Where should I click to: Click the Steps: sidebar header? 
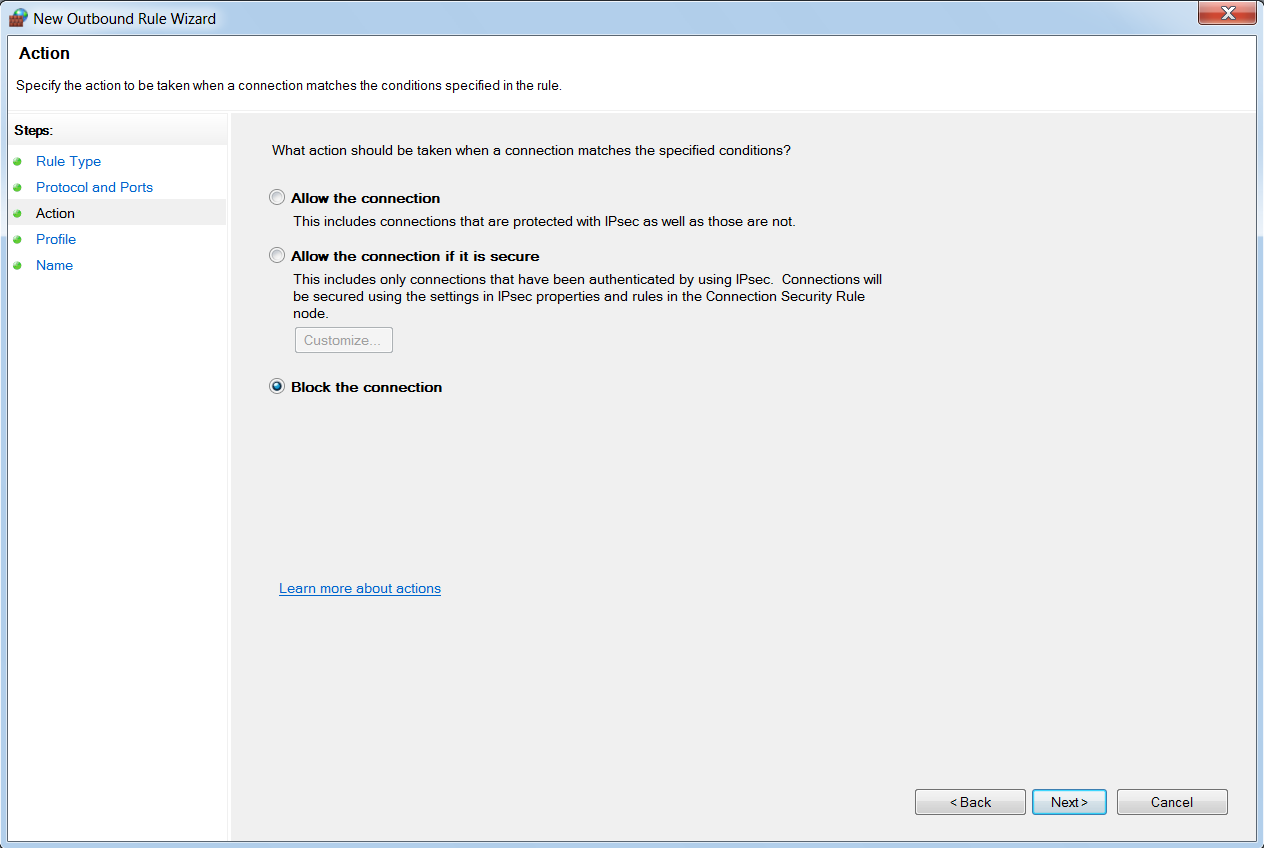(33, 130)
